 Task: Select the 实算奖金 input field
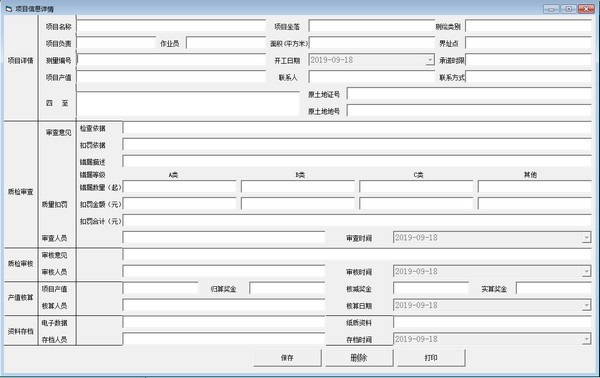[554, 288]
